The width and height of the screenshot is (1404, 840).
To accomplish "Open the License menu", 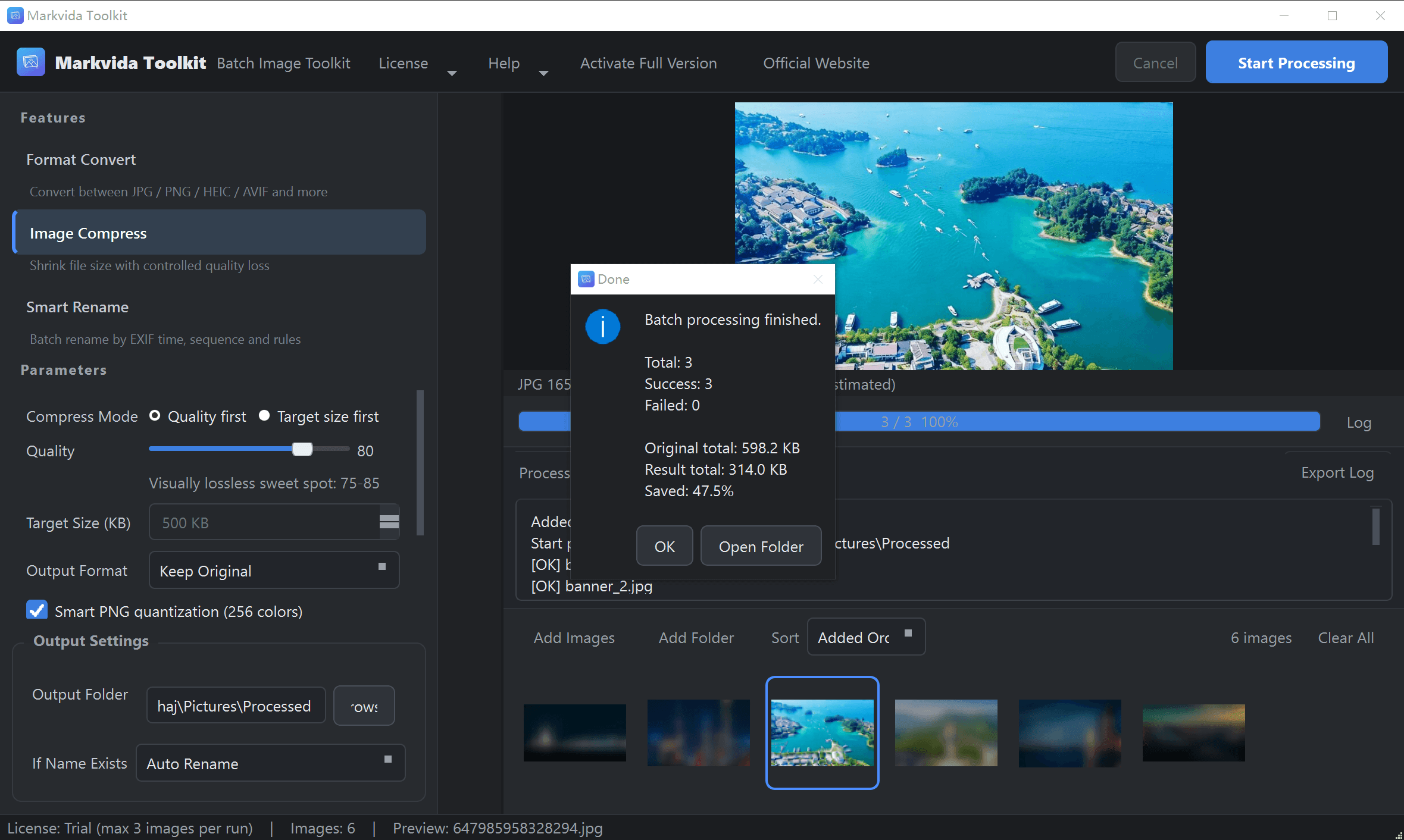I will 403,62.
